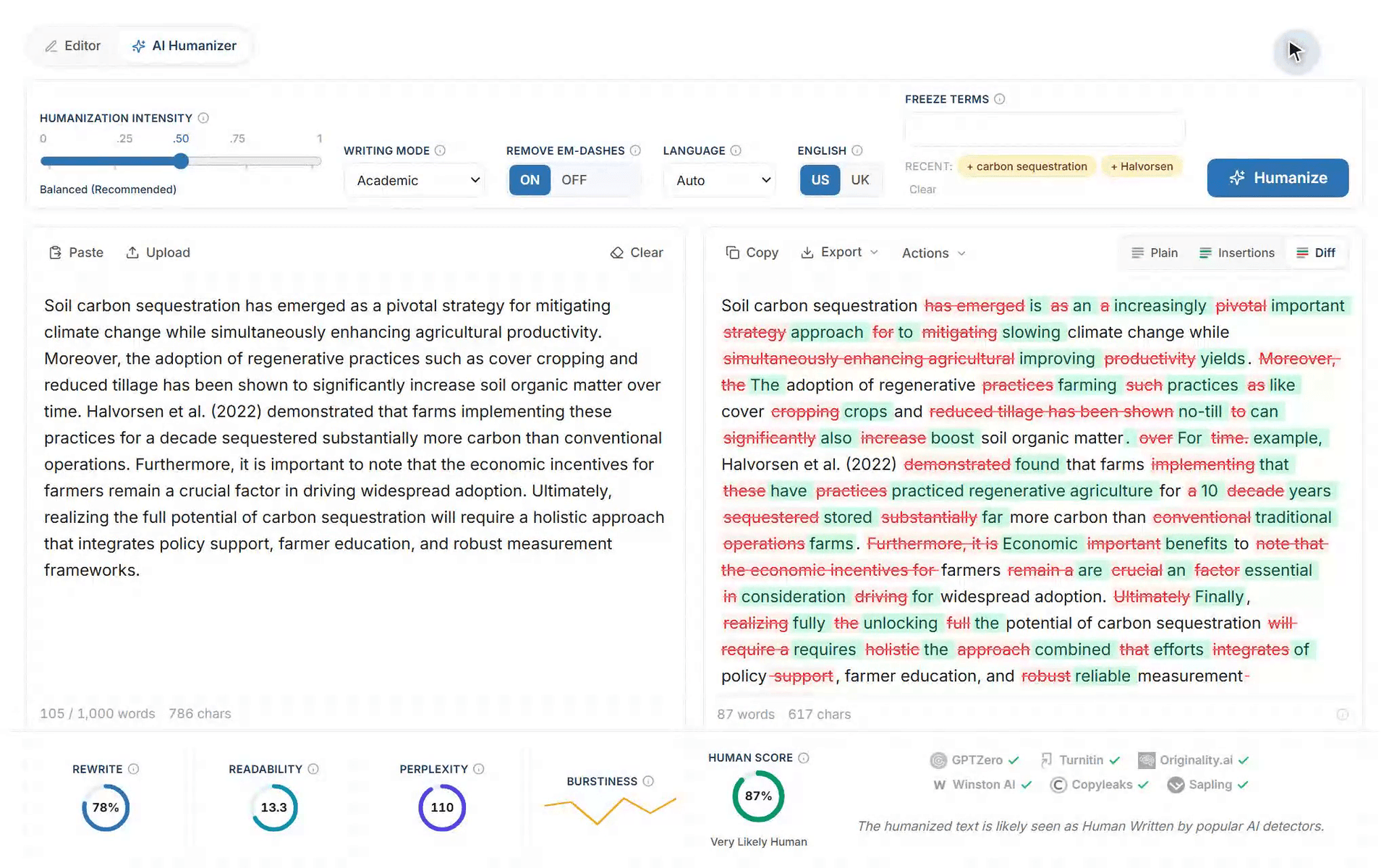Click the Human Score info icon
Screen dimensions: 1389x868
pyautogui.click(x=804, y=758)
